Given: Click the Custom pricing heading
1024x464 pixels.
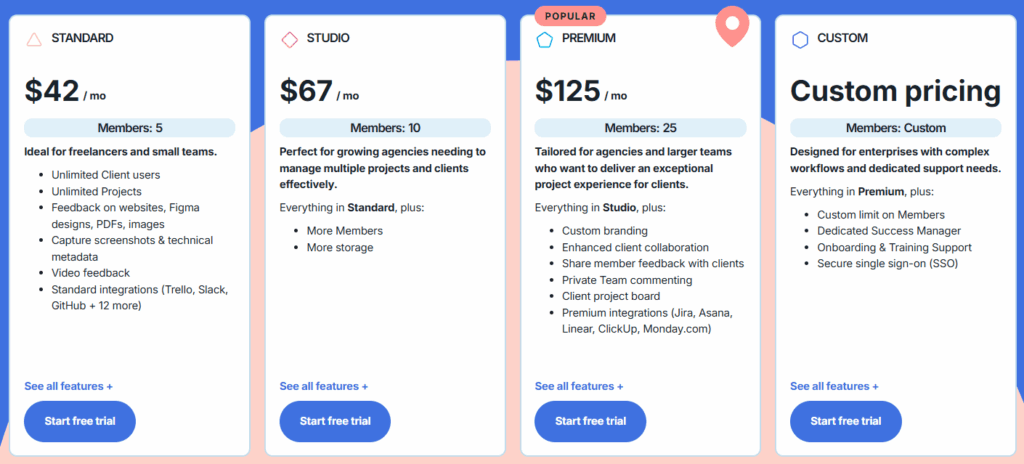Looking at the screenshot, I should coord(895,92).
